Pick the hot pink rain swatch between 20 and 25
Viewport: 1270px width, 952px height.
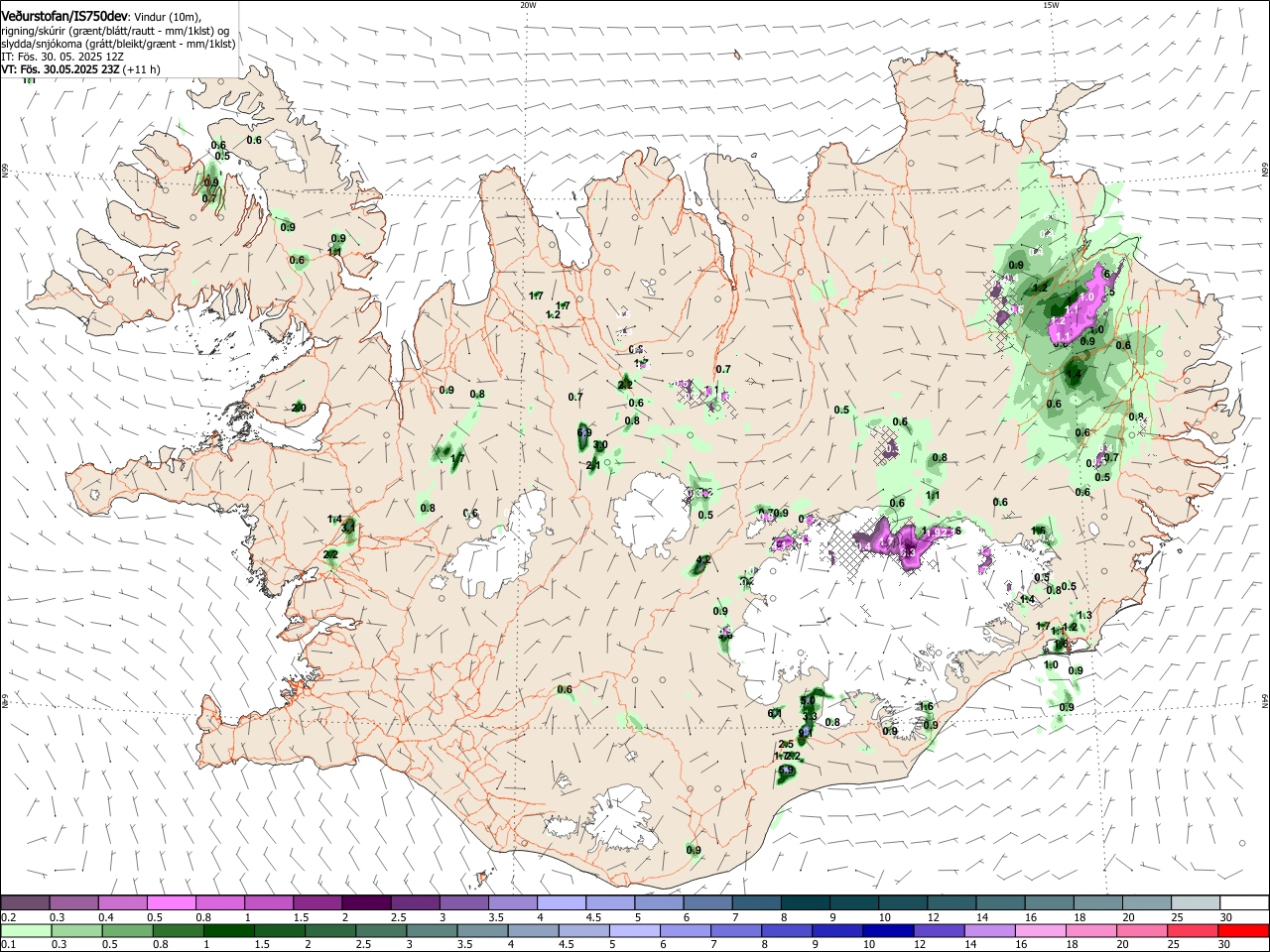[x=1142, y=931]
